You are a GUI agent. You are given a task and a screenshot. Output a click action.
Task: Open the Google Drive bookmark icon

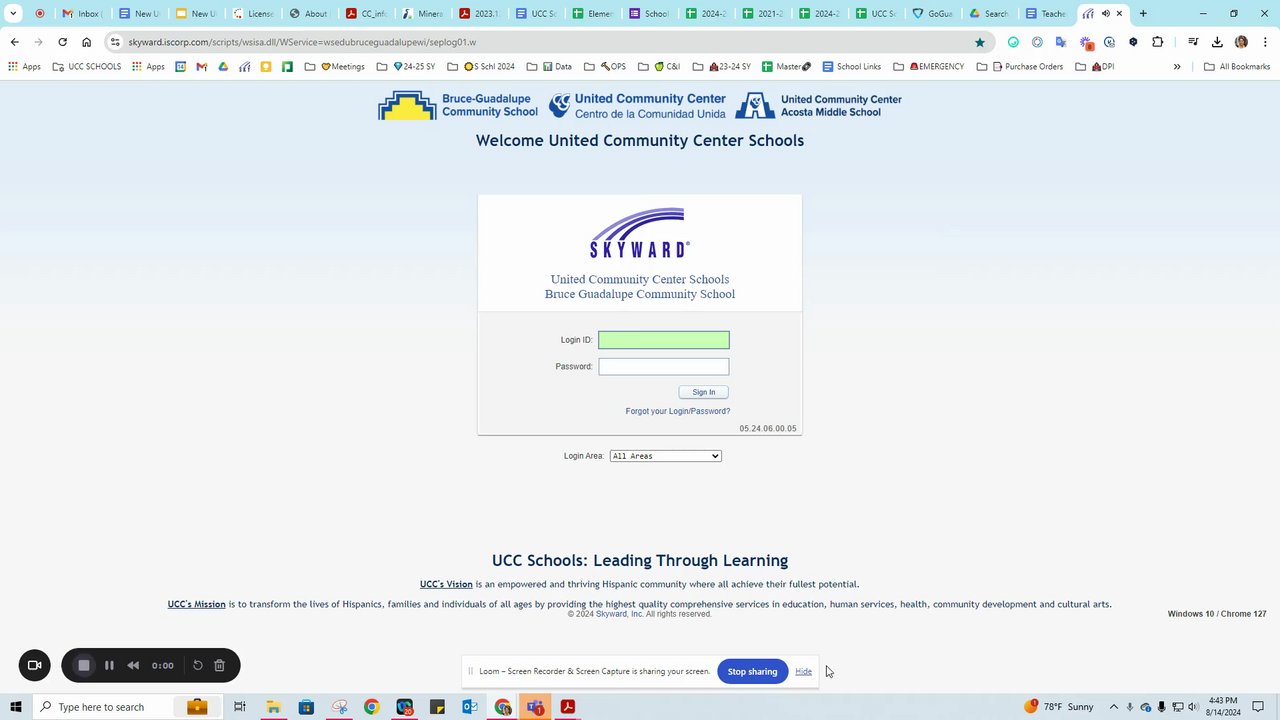pos(223,67)
